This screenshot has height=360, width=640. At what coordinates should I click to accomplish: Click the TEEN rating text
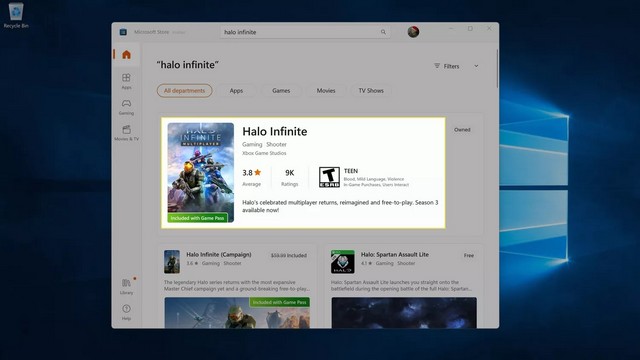pos(351,171)
